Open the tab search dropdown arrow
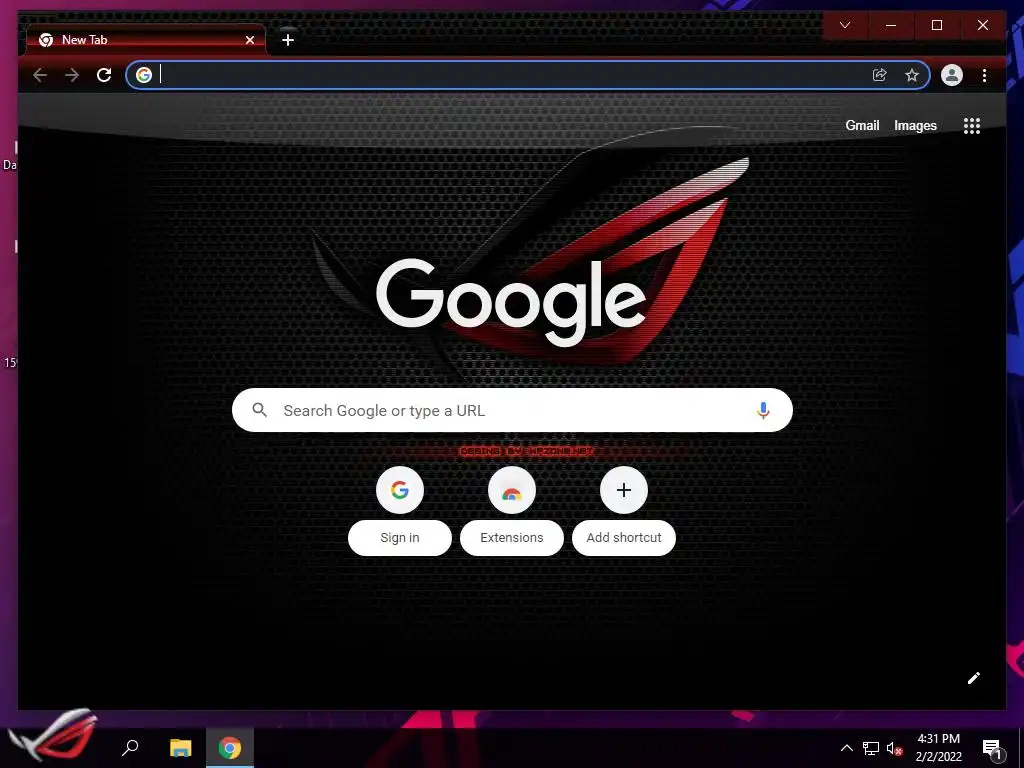1024x768 pixels. click(845, 25)
